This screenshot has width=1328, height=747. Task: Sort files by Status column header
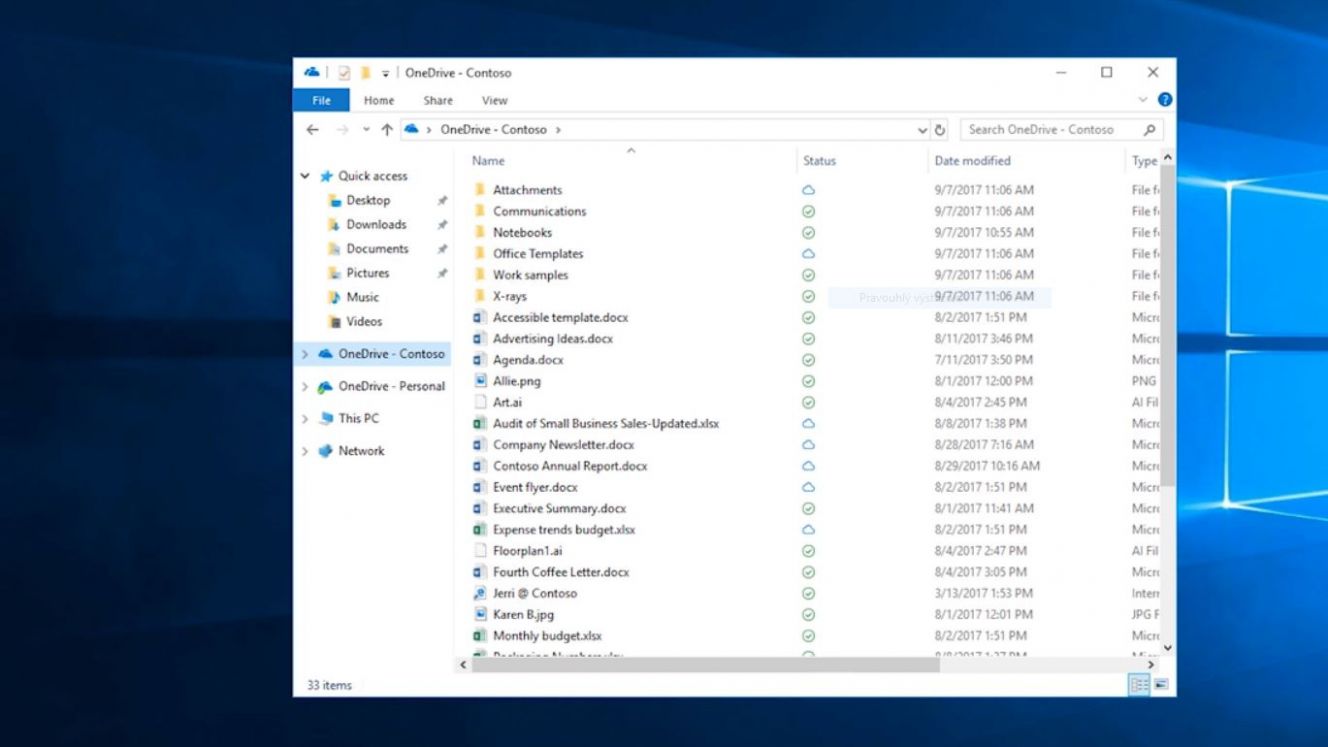(x=819, y=160)
